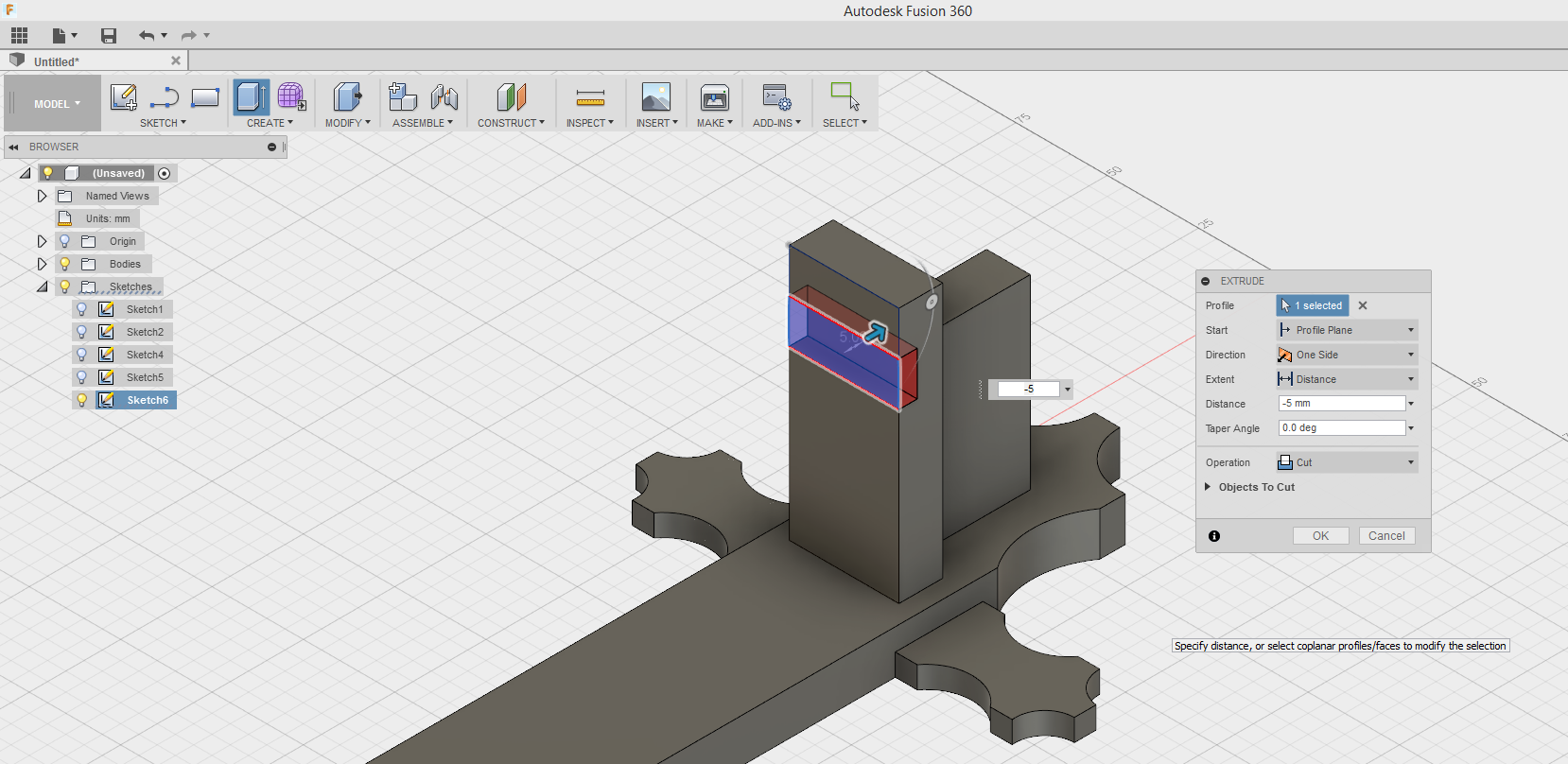Select the 3D Print make icon
Screen dimensions: 1568x764
pos(715,96)
